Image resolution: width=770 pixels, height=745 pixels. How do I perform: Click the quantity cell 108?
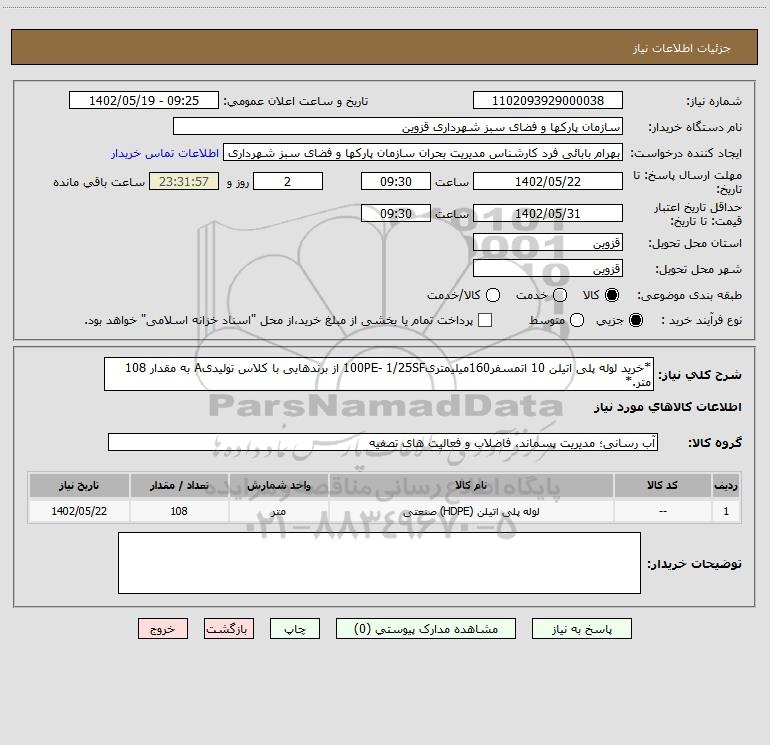tap(179, 511)
